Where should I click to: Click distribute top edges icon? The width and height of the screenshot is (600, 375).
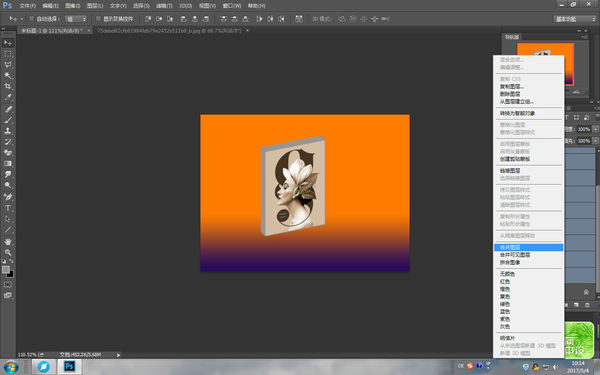(x=224, y=19)
